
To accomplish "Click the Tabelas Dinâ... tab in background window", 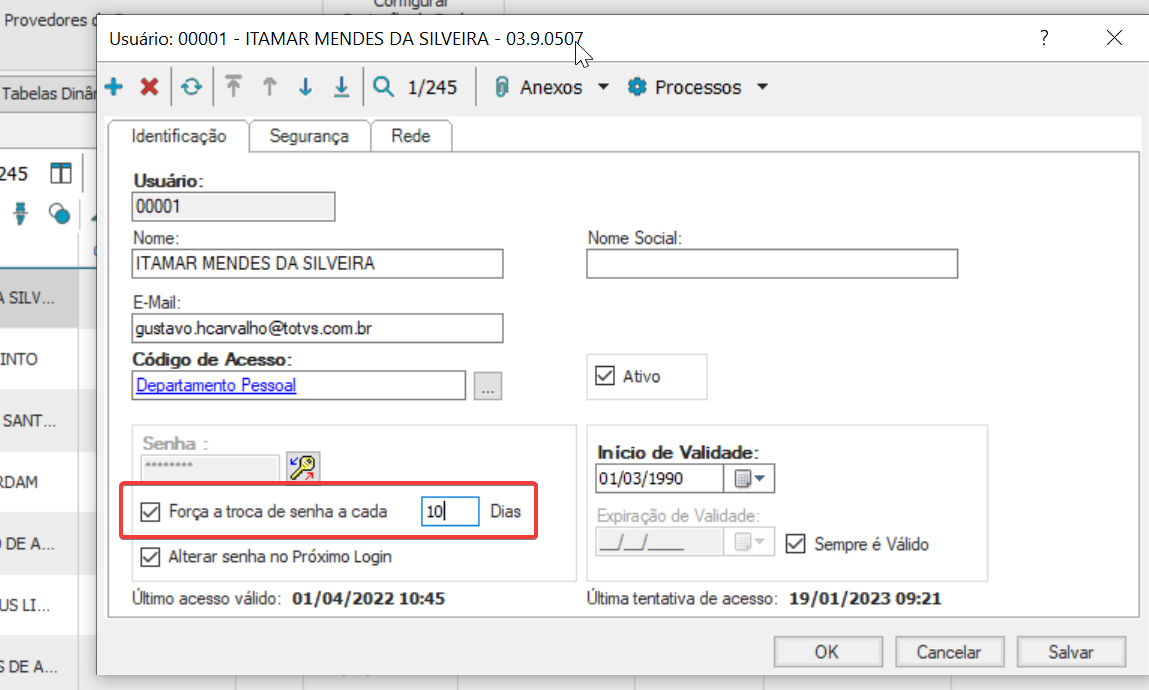I will pyautogui.click(x=48, y=94).
